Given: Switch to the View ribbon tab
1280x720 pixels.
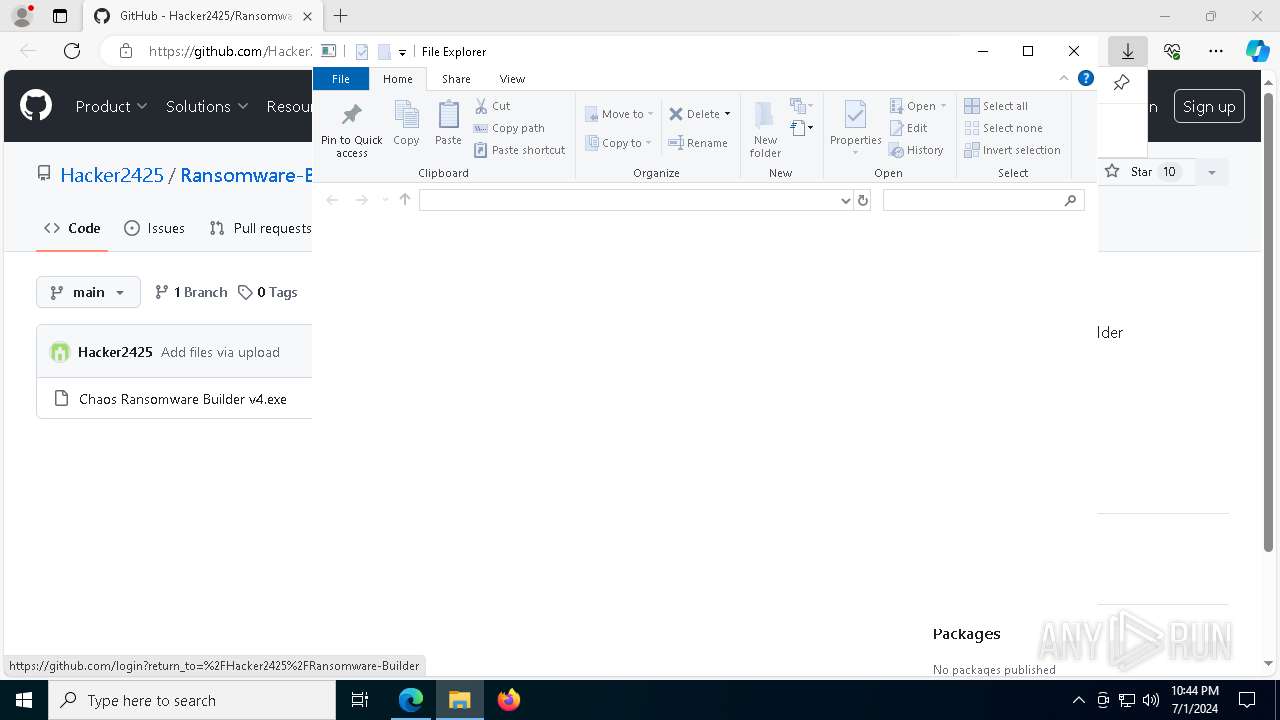Looking at the screenshot, I should click(512, 79).
